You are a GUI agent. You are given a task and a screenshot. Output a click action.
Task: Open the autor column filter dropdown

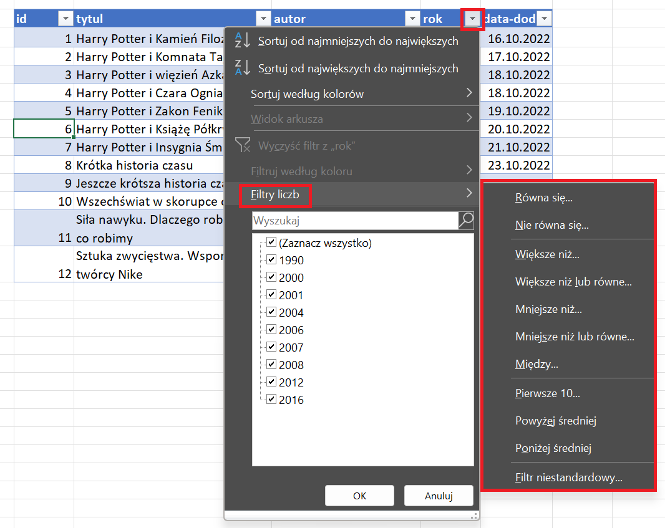(x=411, y=18)
